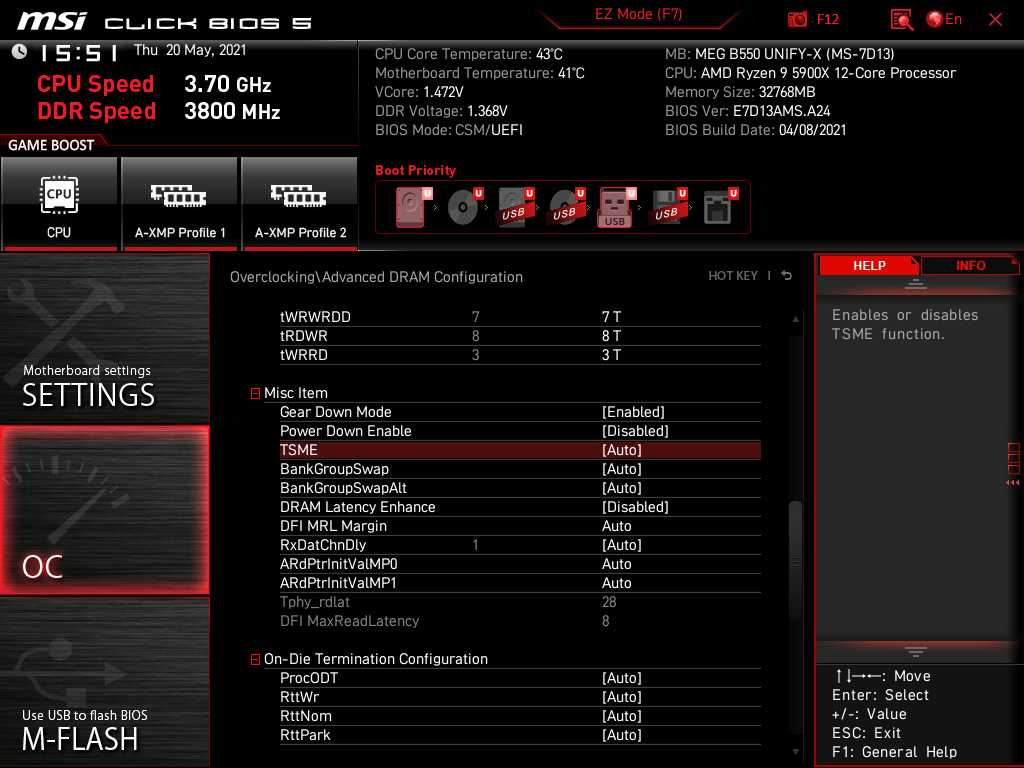Screen dimensions: 1024x768
Task: Click the GAME BOOST label
Action: 51,145
